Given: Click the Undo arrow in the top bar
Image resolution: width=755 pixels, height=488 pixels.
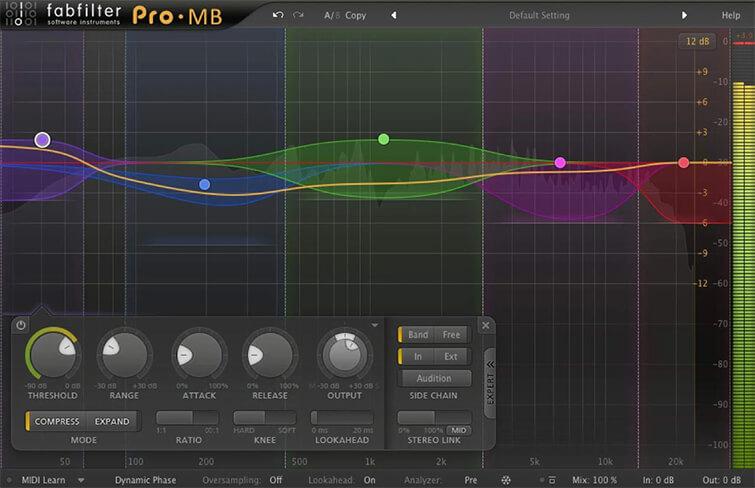Looking at the screenshot, I should (278, 15).
